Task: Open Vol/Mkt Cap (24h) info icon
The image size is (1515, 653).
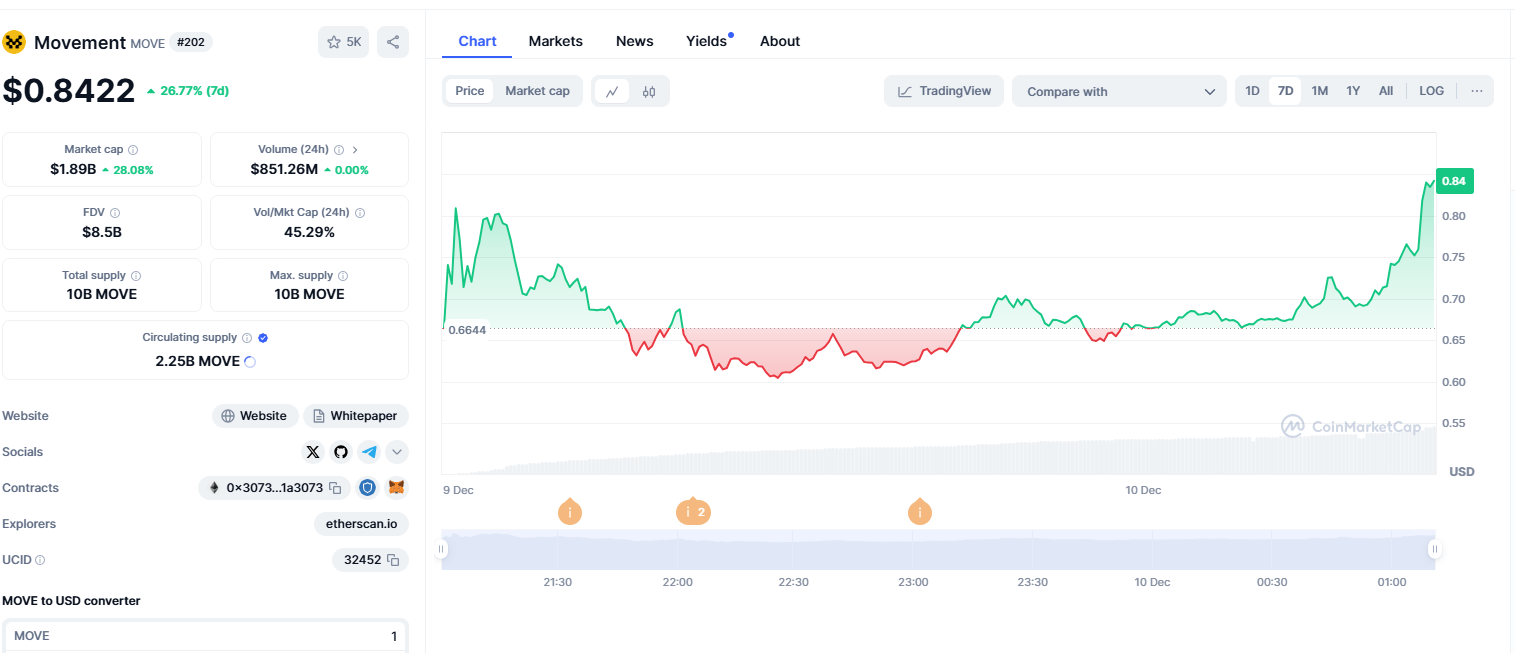Action: tap(360, 213)
